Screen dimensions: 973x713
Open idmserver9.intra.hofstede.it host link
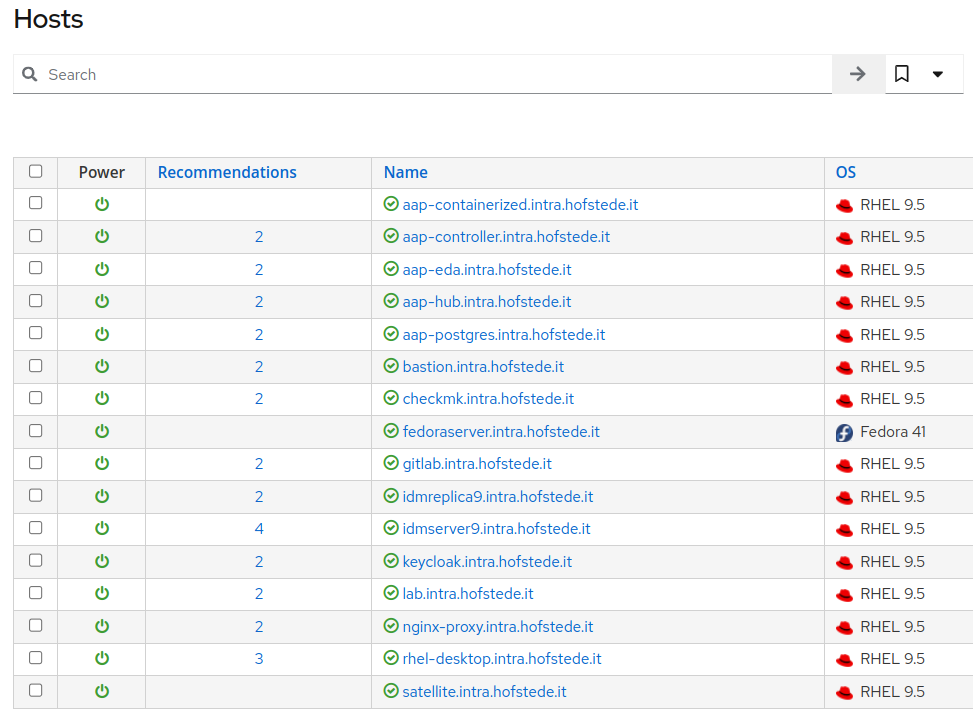496,529
